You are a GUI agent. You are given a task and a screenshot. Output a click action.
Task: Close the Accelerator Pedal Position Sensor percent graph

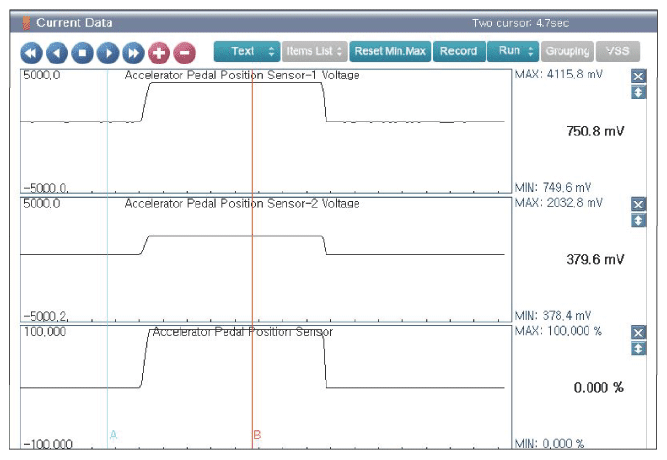(638, 332)
